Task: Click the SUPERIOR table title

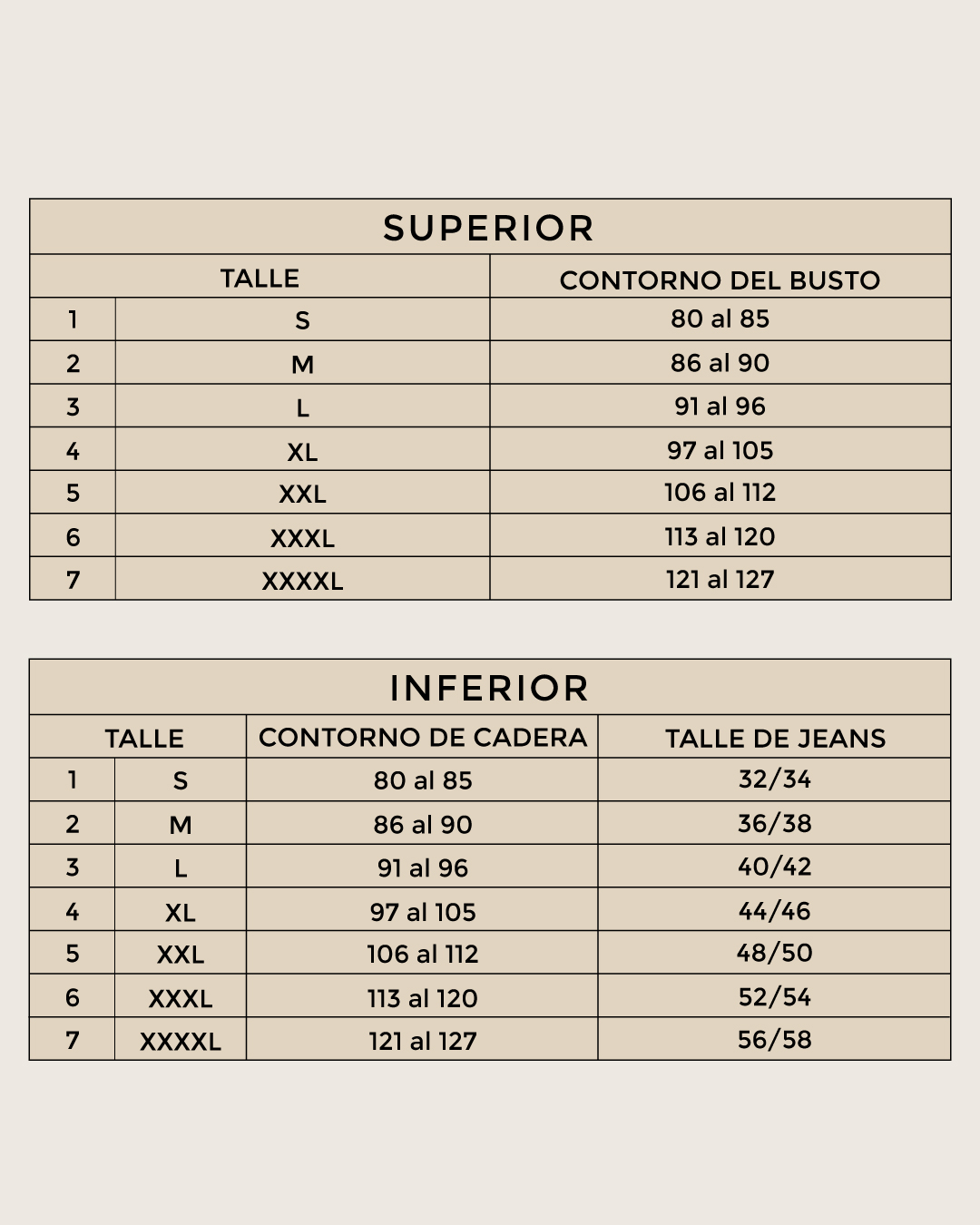Action: coord(488,228)
